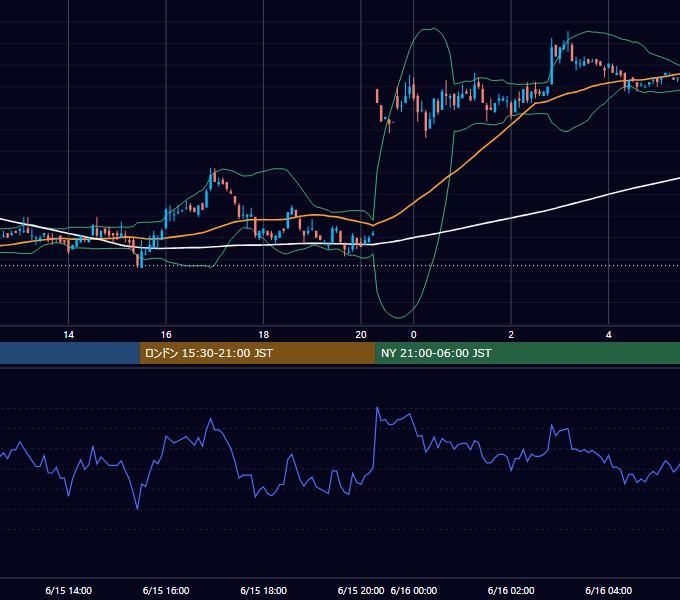Click the London session bar 15:30-21:00 JST

coord(257,353)
